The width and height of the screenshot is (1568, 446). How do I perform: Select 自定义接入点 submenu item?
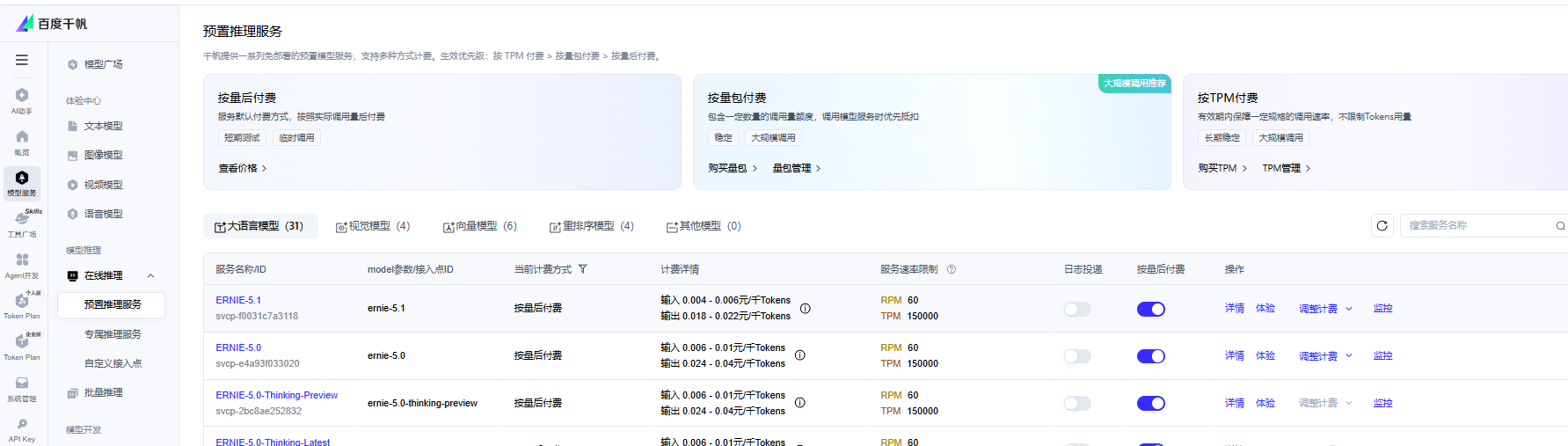[113, 363]
